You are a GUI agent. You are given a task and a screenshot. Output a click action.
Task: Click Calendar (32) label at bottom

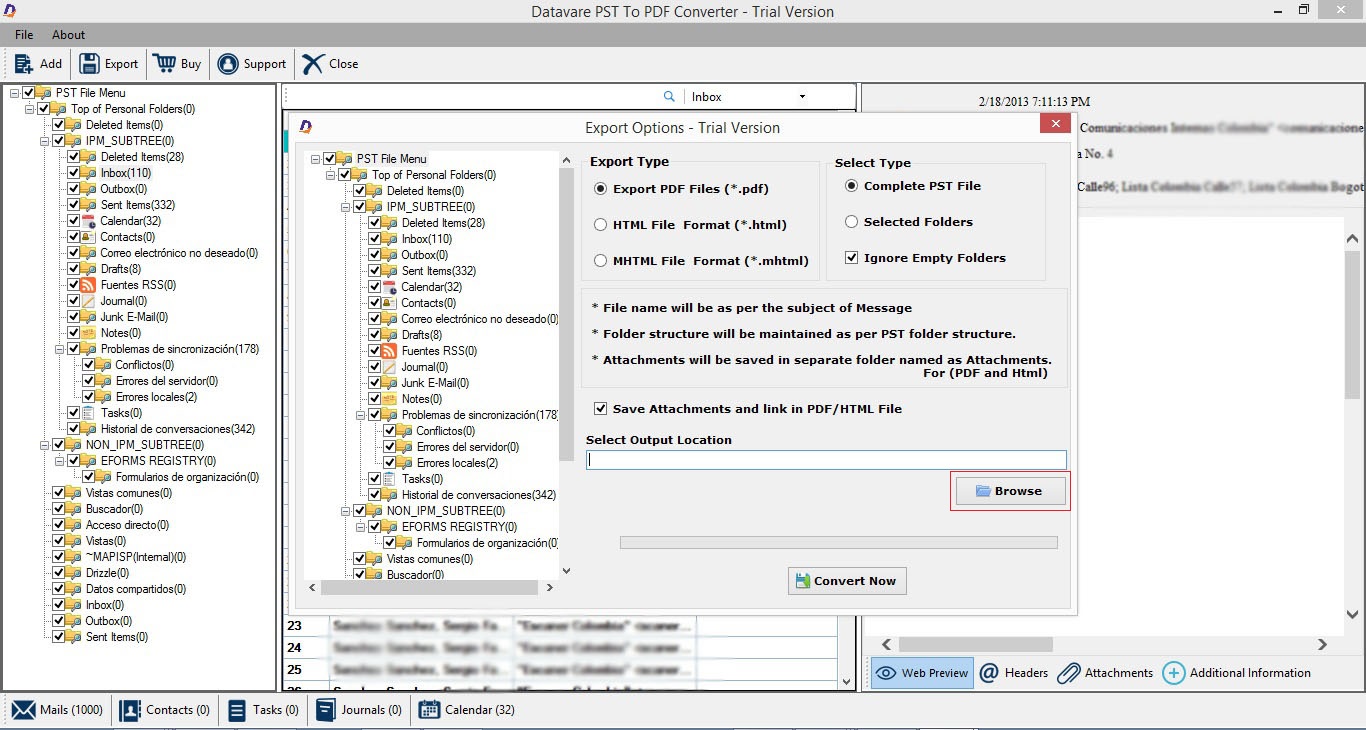pos(479,710)
